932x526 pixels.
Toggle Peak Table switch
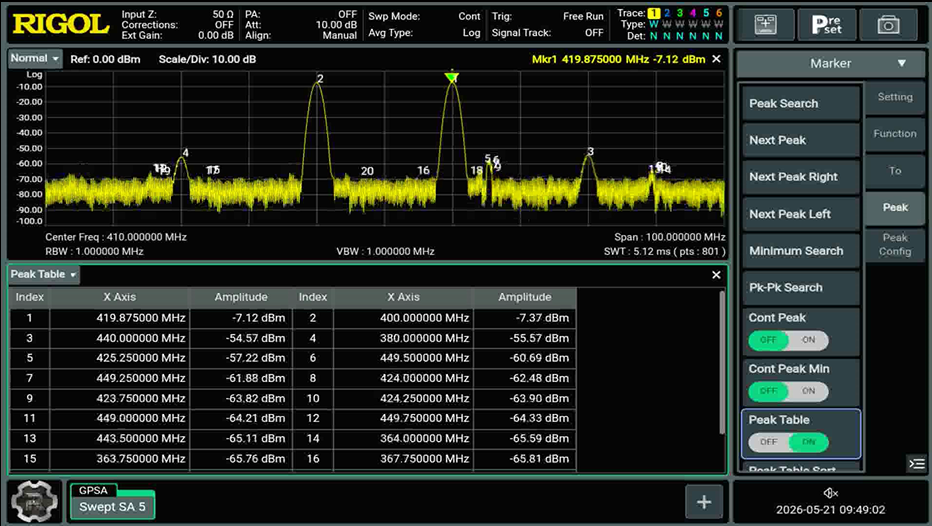[x=788, y=442]
